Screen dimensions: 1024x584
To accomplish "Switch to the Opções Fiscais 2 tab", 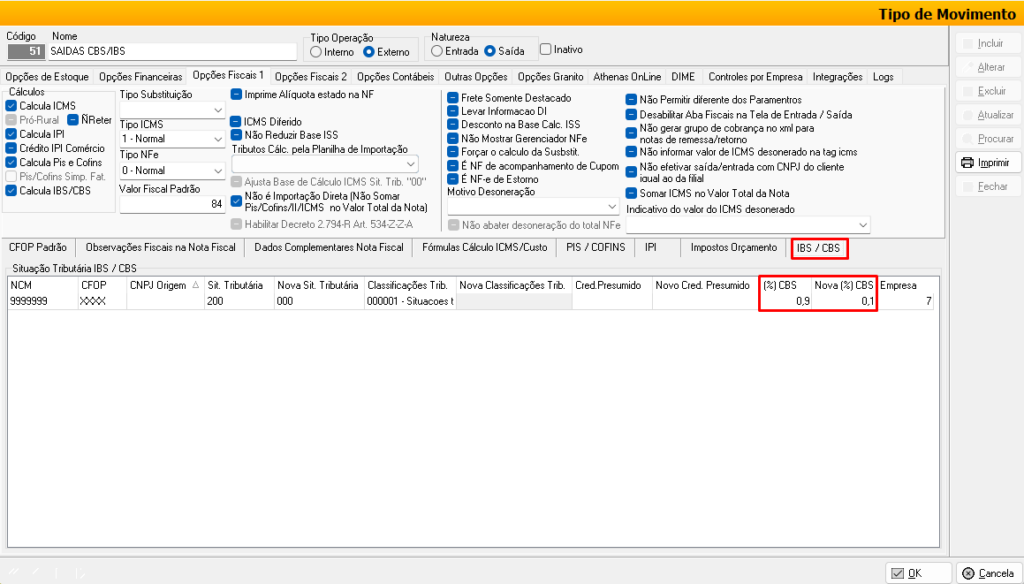I will 310,76.
